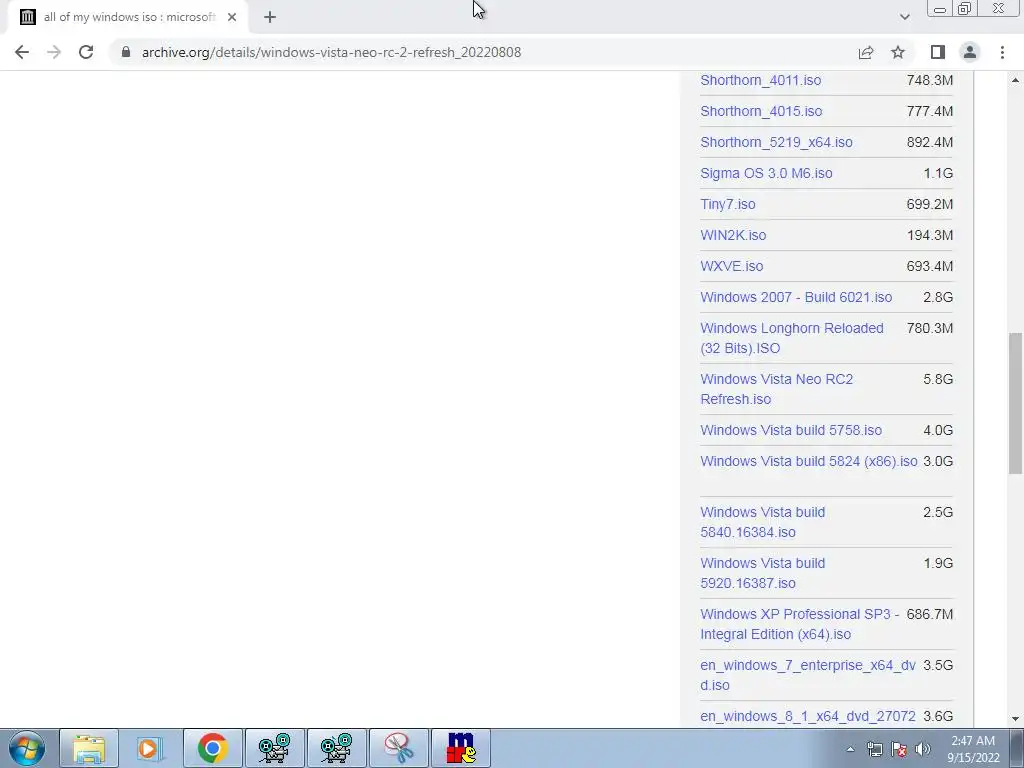Download Windows Vista Neo RC2 Refresh.iso
Screen dimensions: 1024x768
click(776, 389)
